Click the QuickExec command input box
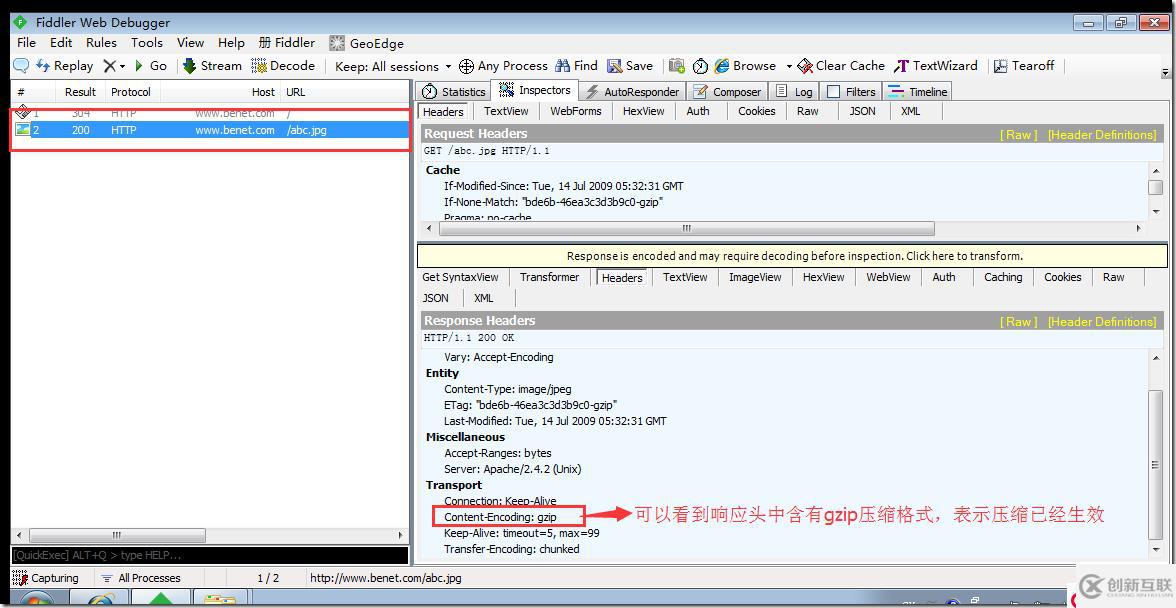 pos(210,556)
